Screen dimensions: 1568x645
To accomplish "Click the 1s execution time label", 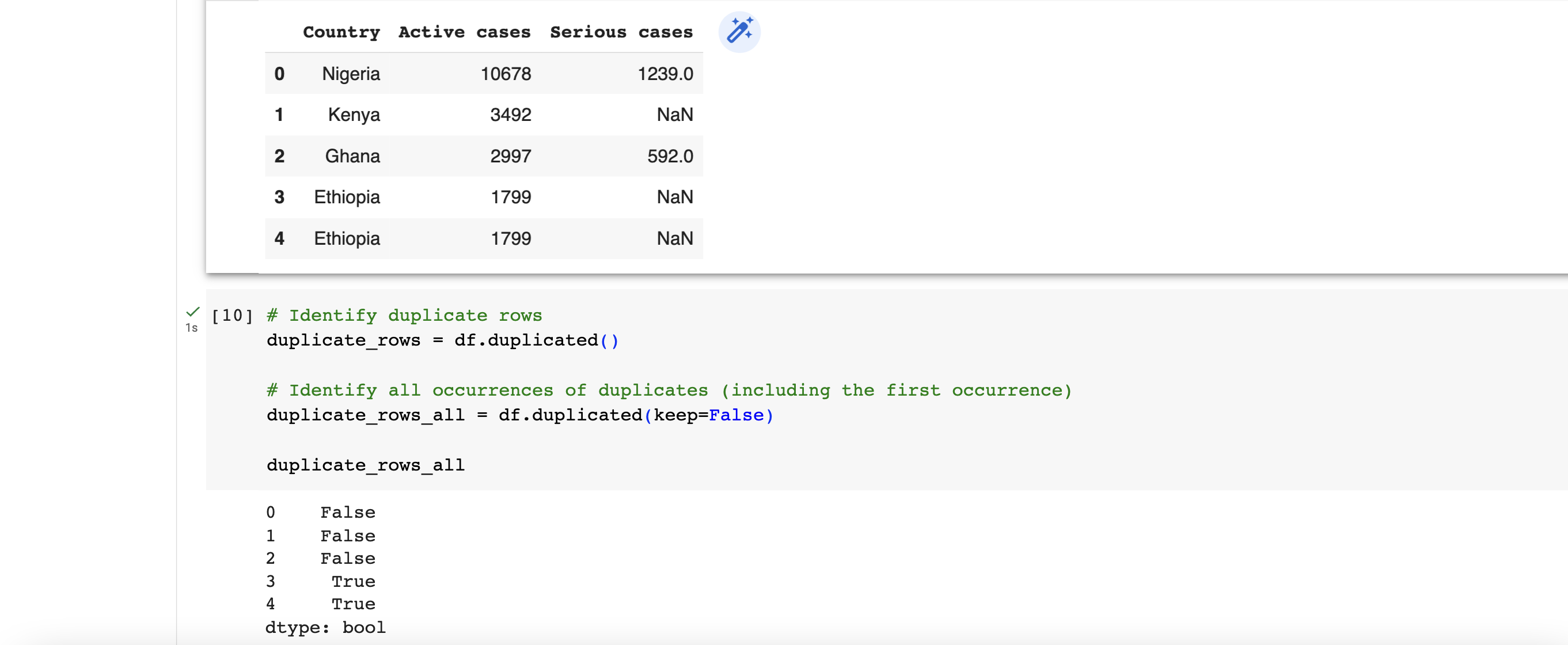I will point(192,328).
